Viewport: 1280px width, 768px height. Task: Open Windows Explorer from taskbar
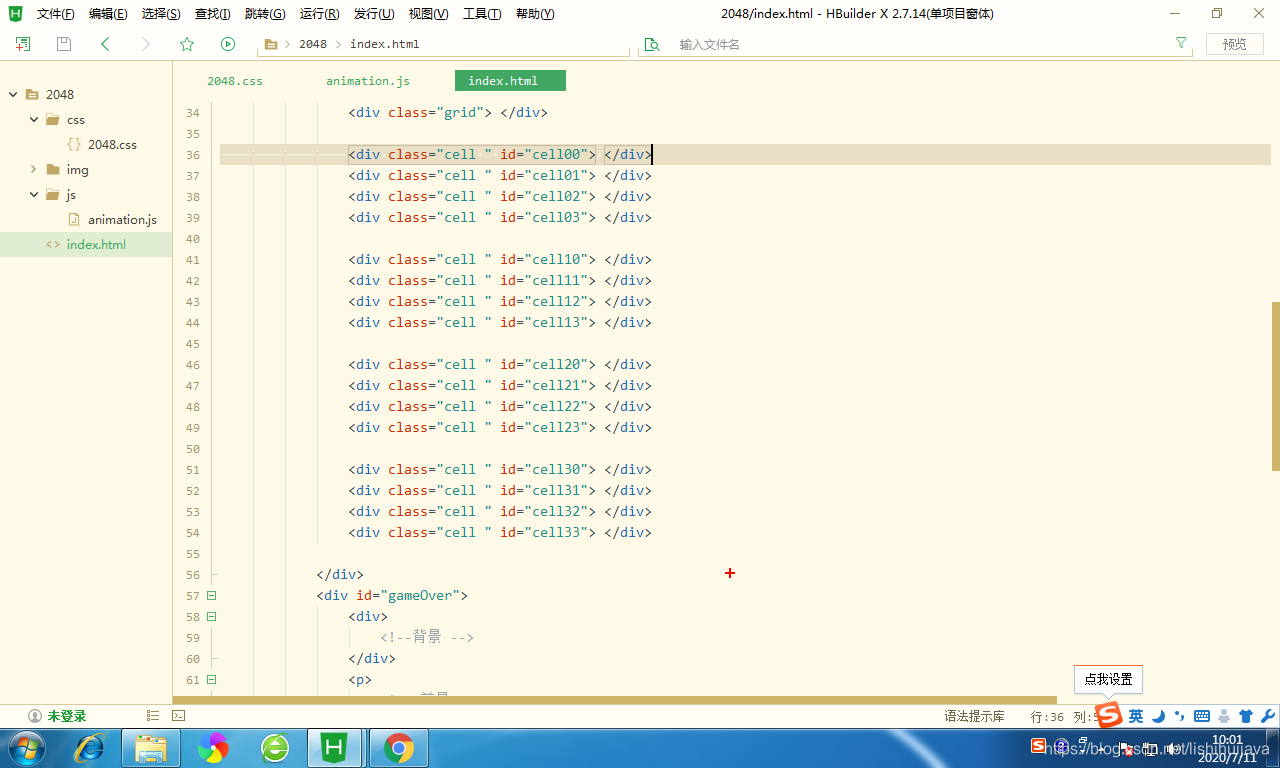tap(151, 748)
